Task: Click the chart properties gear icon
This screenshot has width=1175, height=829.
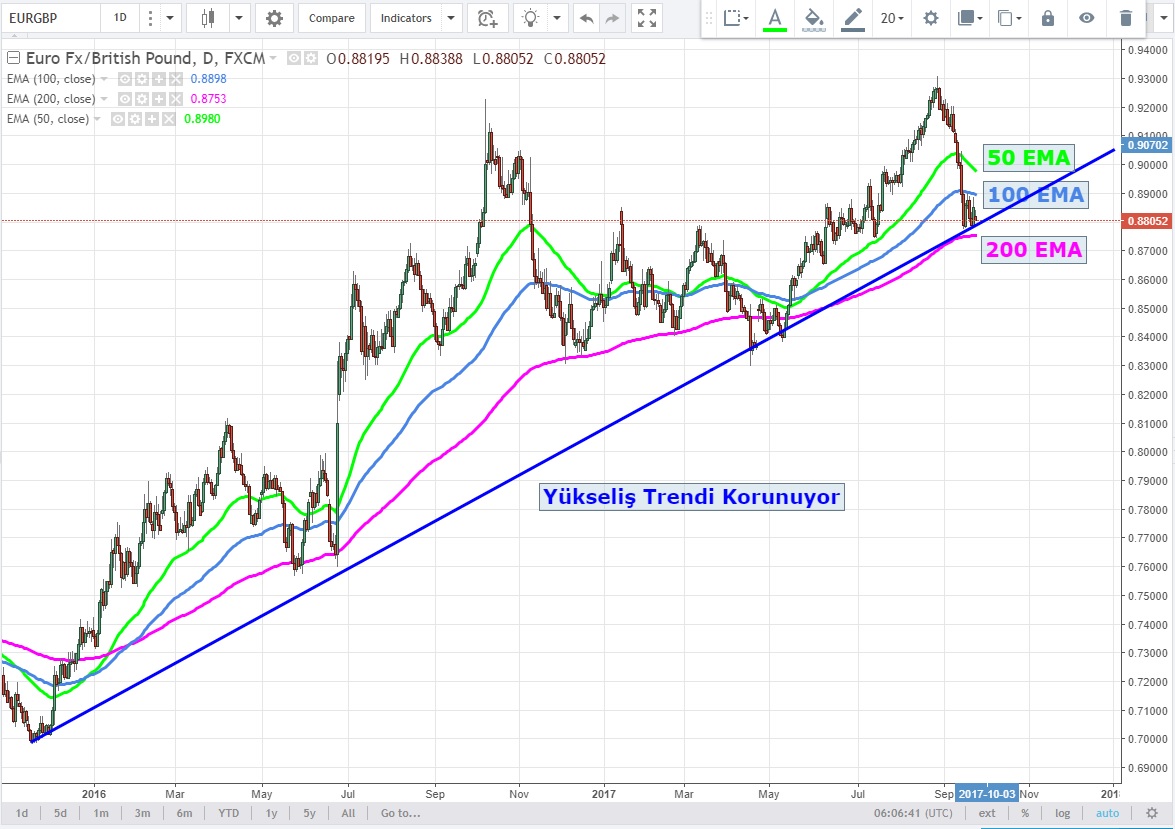Action: tap(274, 18)
